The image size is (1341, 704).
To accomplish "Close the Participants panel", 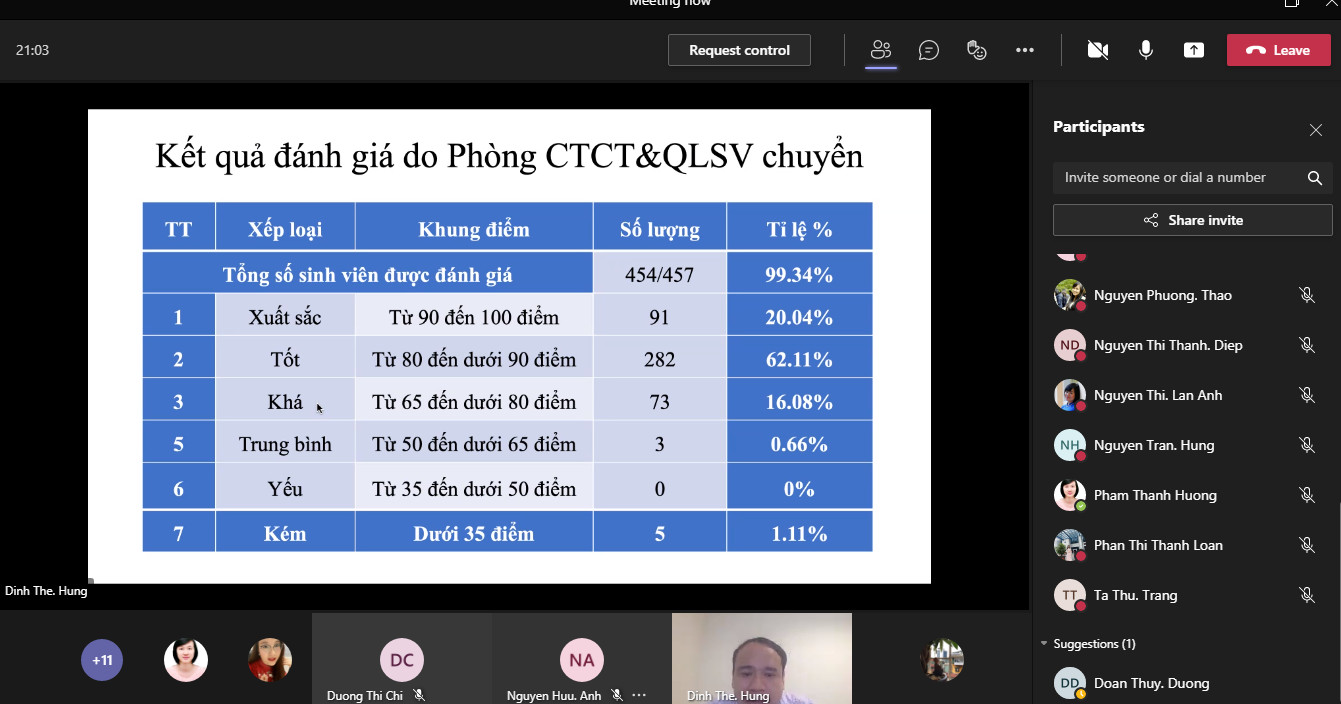I will pos(1315,130).
